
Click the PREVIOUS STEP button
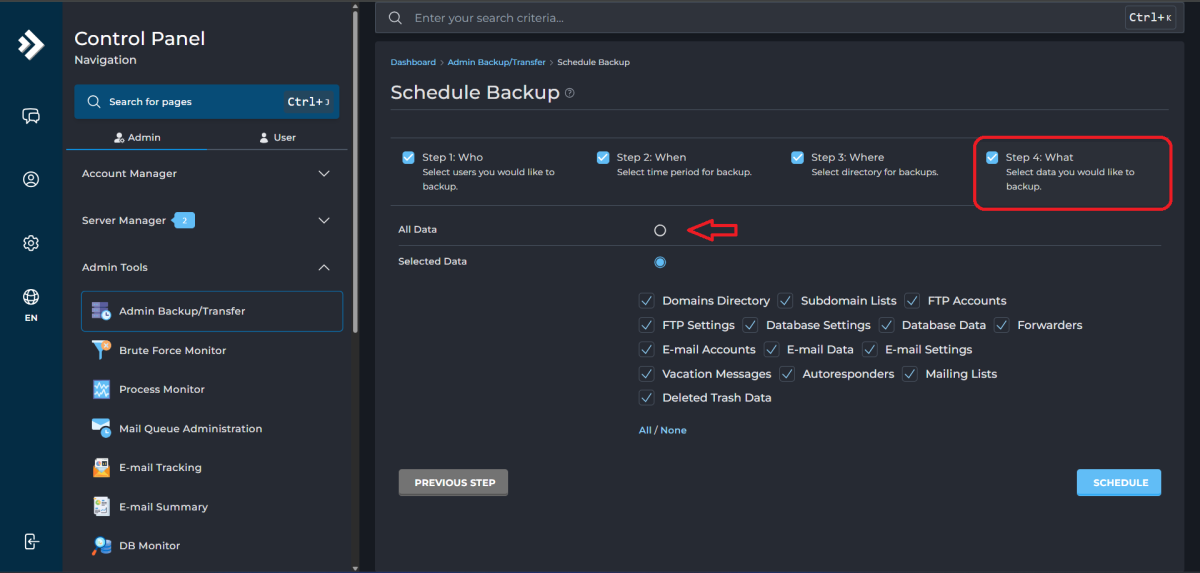pos(454,482)
